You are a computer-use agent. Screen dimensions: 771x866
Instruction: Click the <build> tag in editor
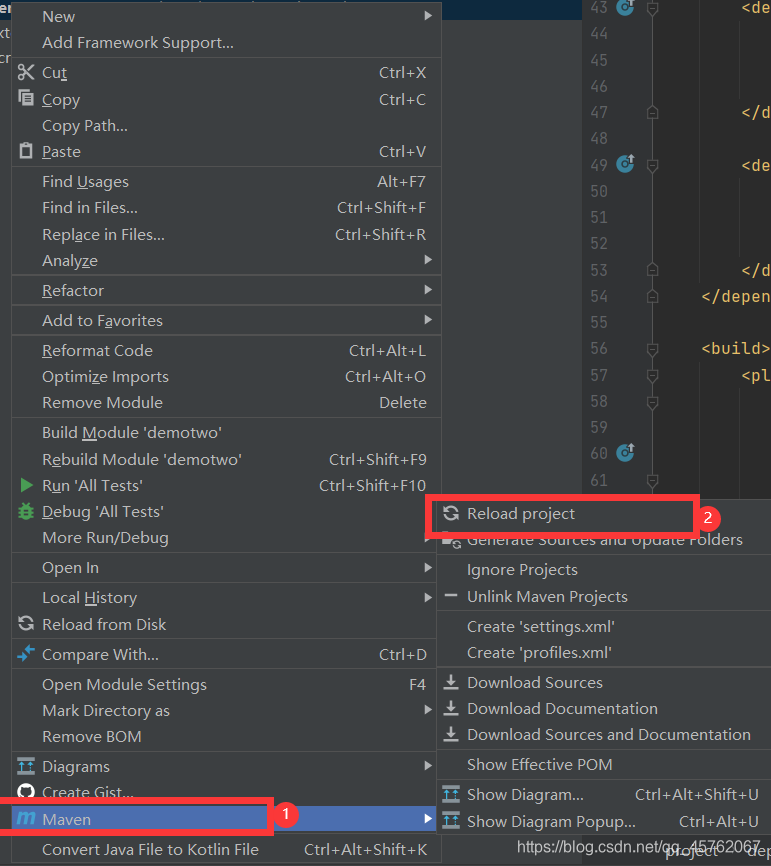[x=735, y=348]
